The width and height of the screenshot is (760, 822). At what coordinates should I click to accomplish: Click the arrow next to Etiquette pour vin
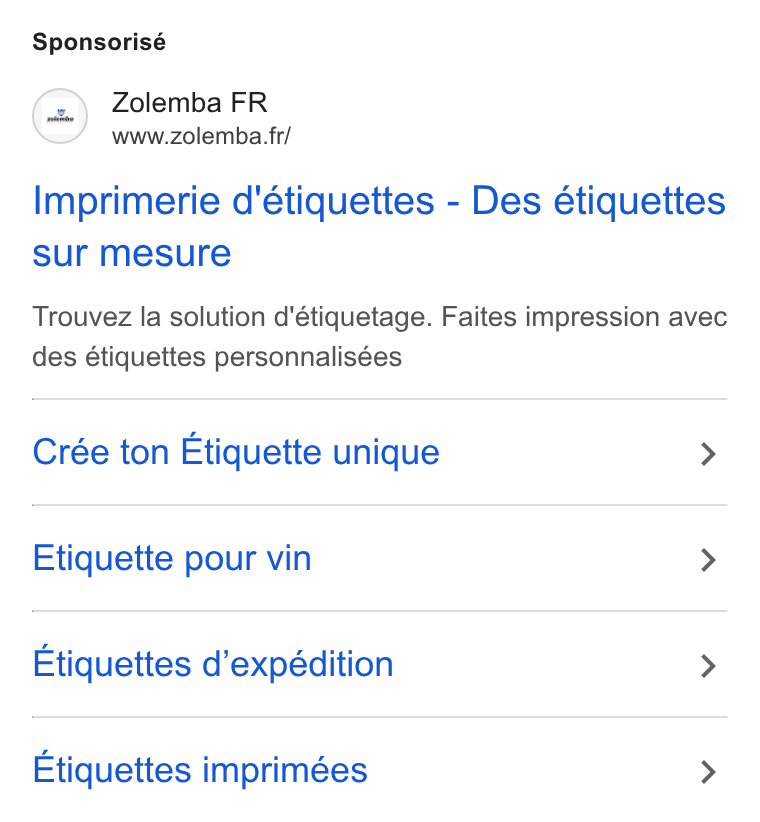point(708,560)
